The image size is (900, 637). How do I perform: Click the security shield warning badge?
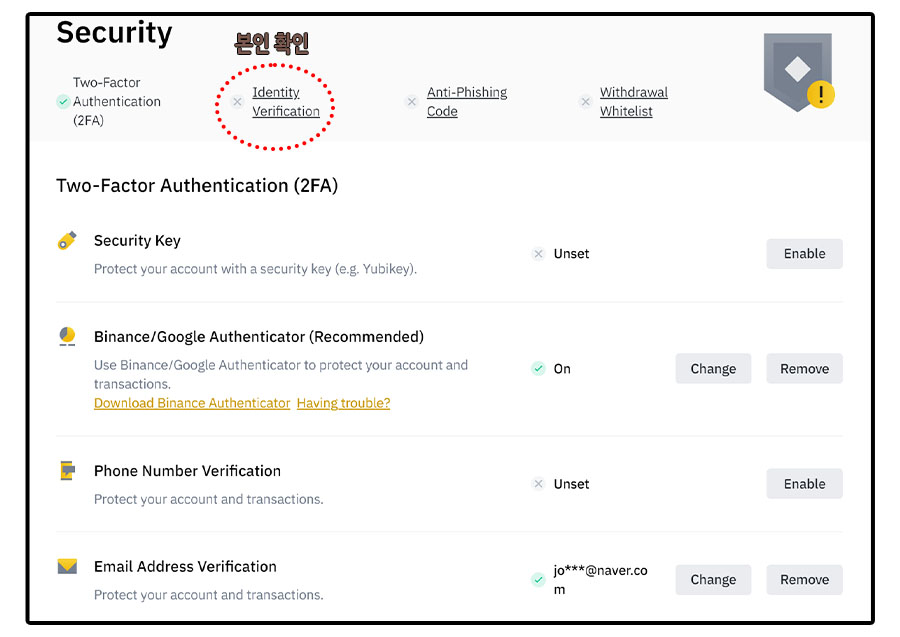tap(799, 72)
